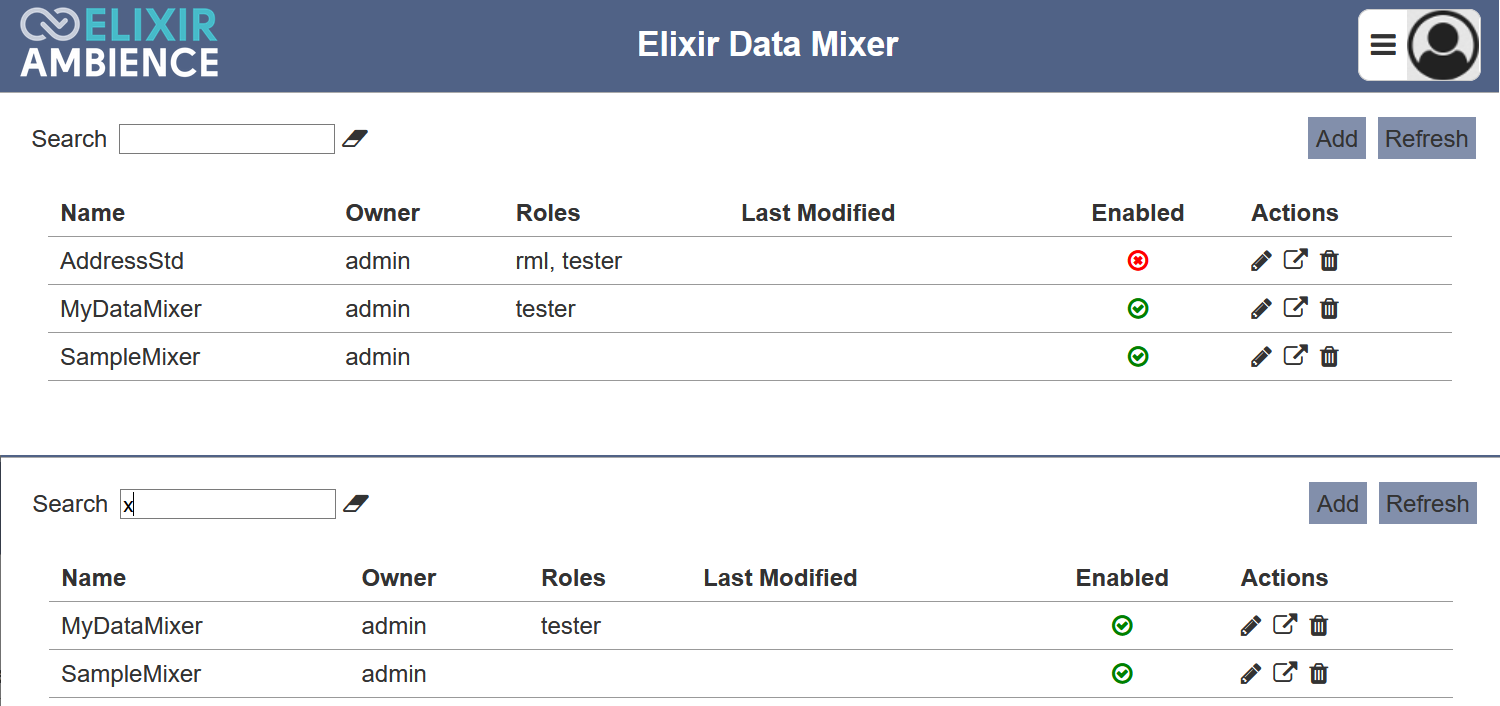Edit AddressStd using the pencil icon
The width and height of the screenshot is (1500, 706).
pyautogui.click(x=1261, y=261)
